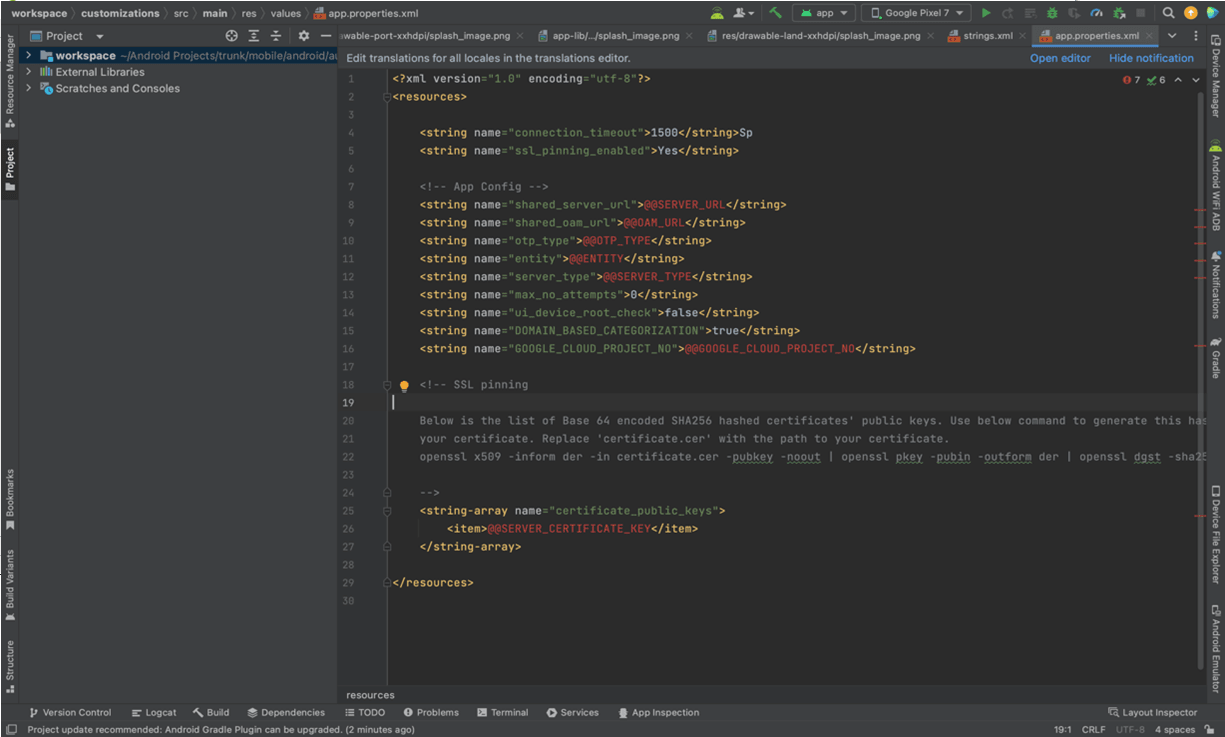Expand the workspace tree node
Screen dimensions: 1225x737
click(28, 56)
